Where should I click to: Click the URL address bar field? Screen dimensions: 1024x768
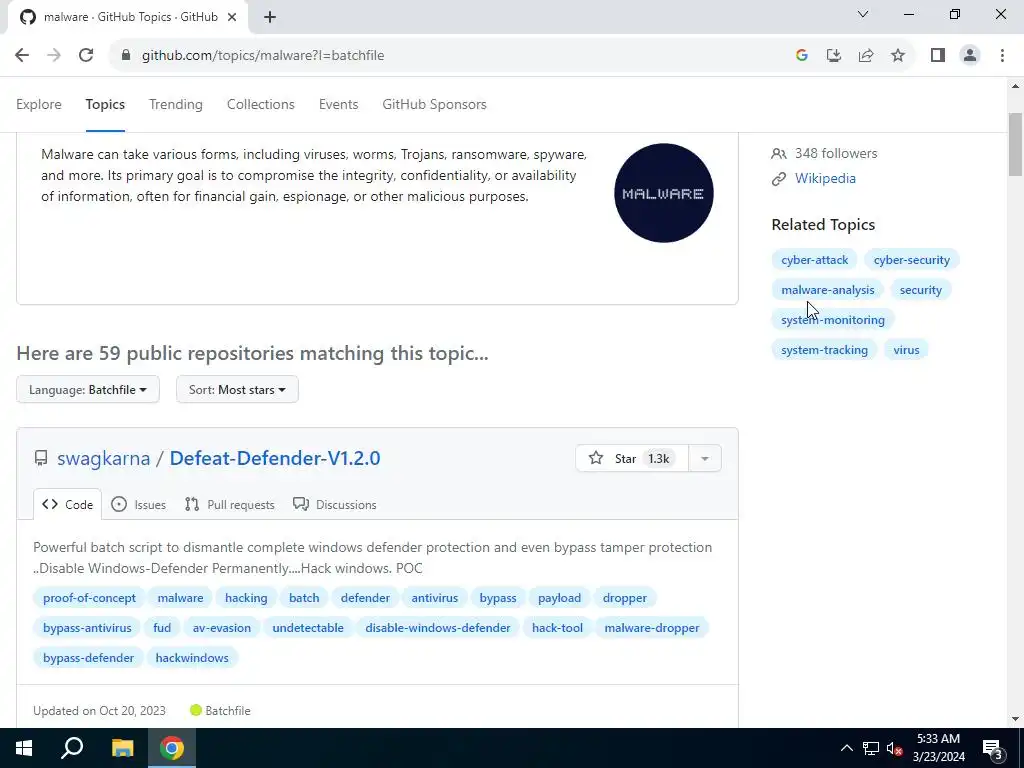(x=457, y=56)
